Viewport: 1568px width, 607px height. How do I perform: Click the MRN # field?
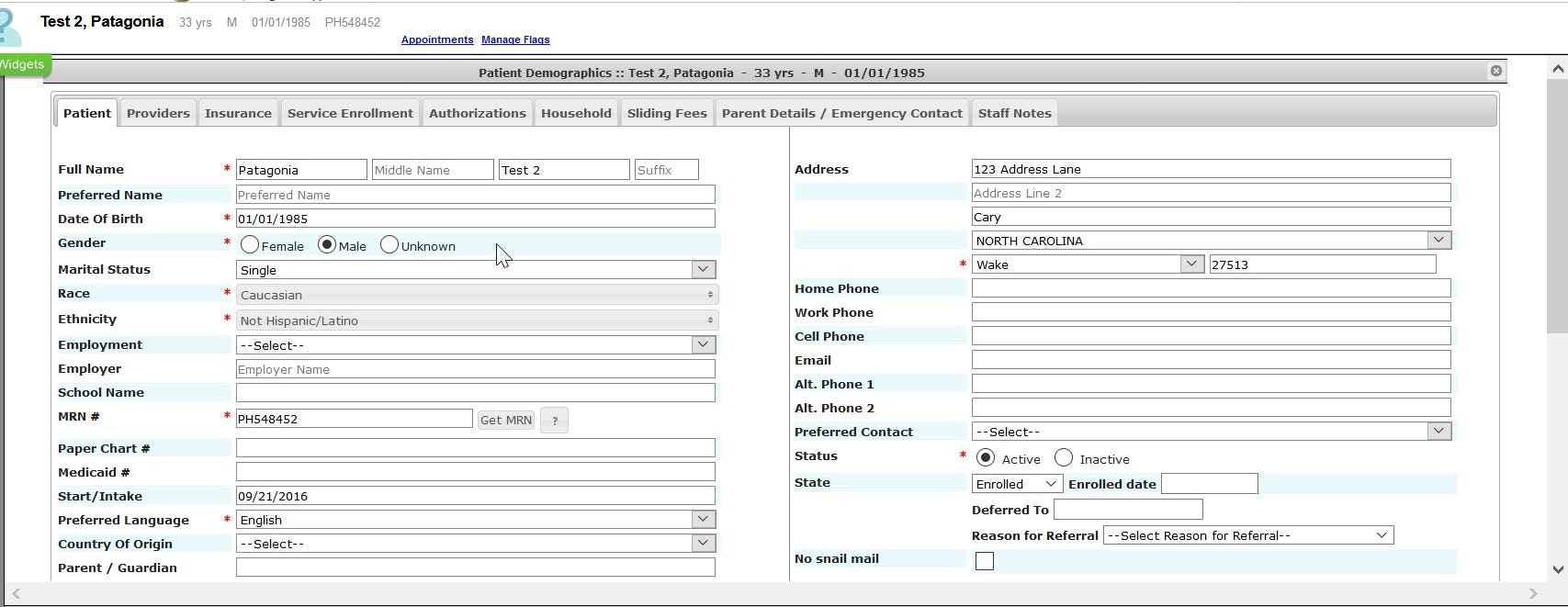pyautogui.click(x=355, y=419)
